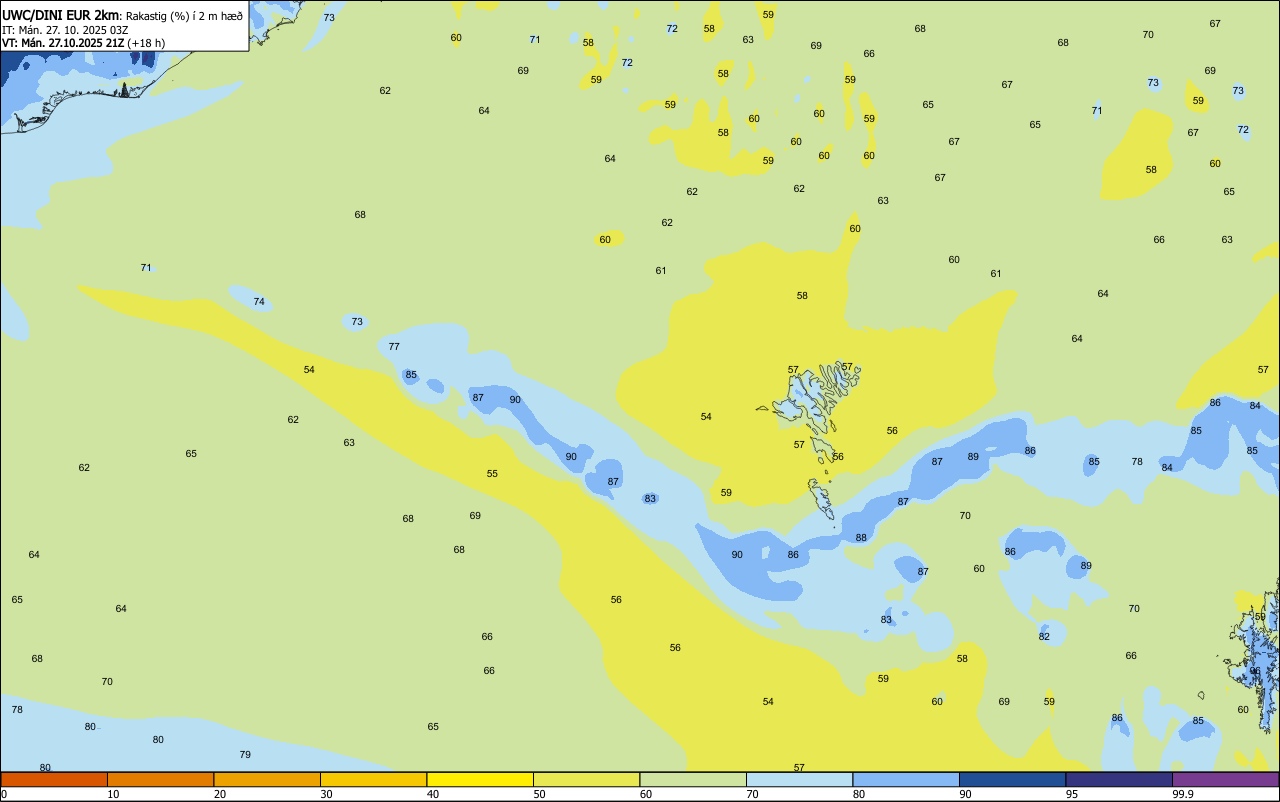
Task: Click the map value 79
Action: tap(245, 754)
